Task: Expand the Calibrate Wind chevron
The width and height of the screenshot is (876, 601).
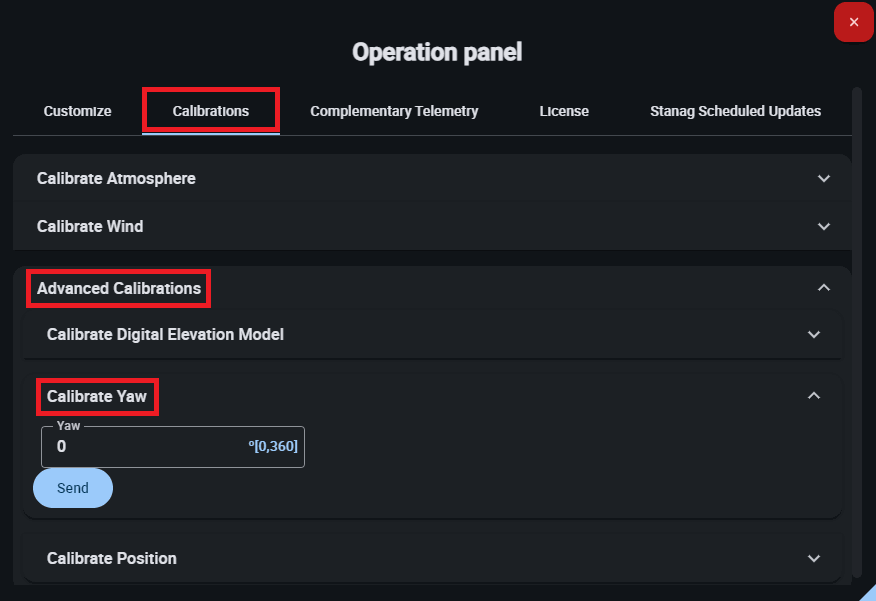Action: point(824,226)
